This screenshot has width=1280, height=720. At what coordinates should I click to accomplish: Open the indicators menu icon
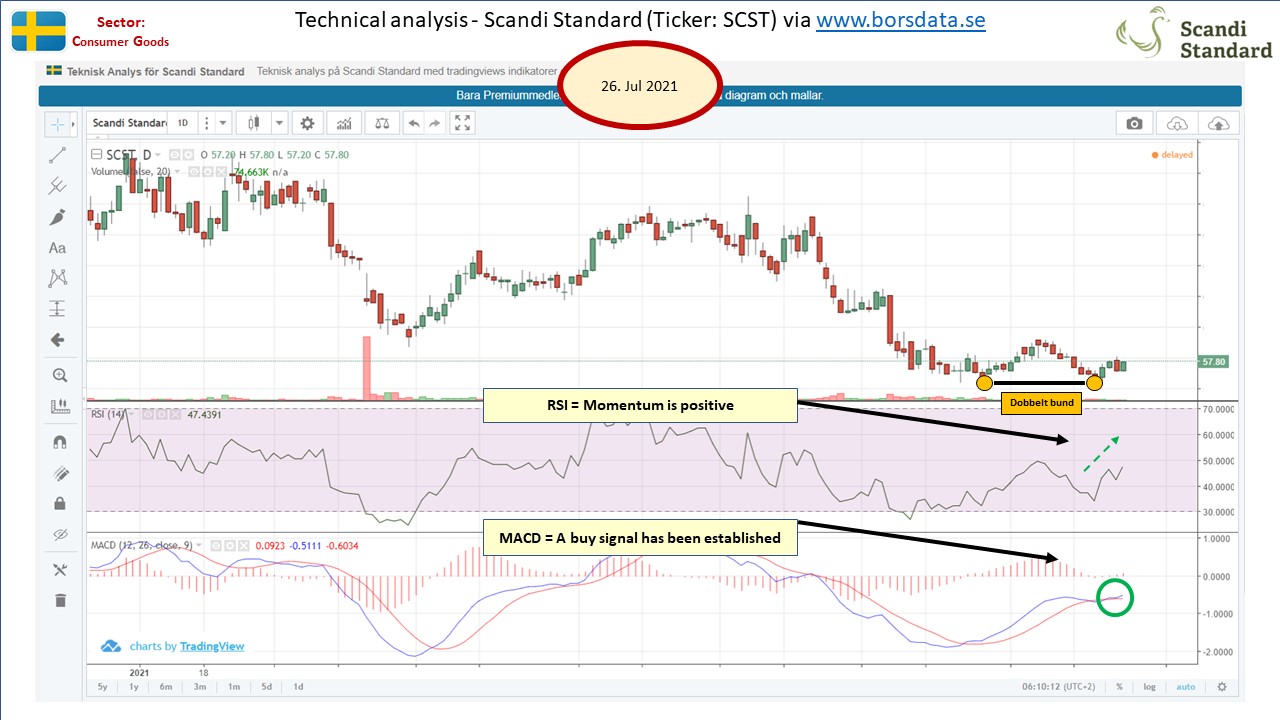345,123
